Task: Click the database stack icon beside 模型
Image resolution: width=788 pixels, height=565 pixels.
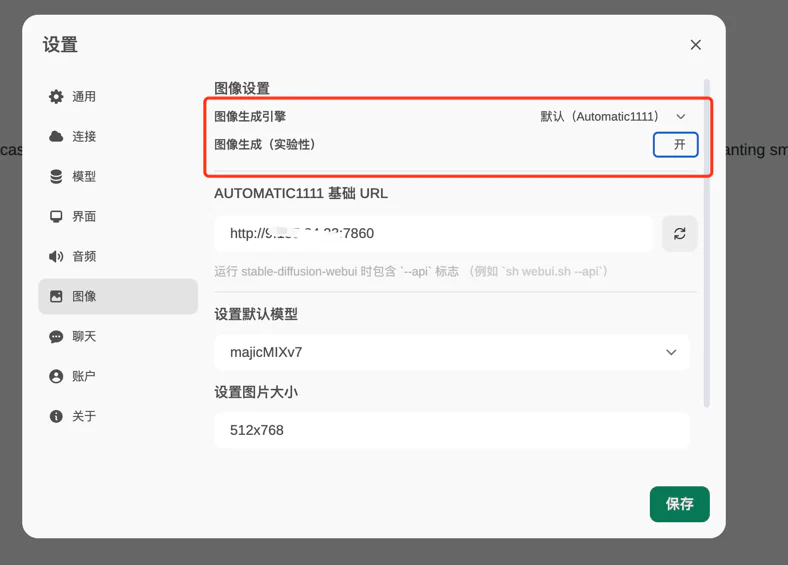Action: click(56, 177)
